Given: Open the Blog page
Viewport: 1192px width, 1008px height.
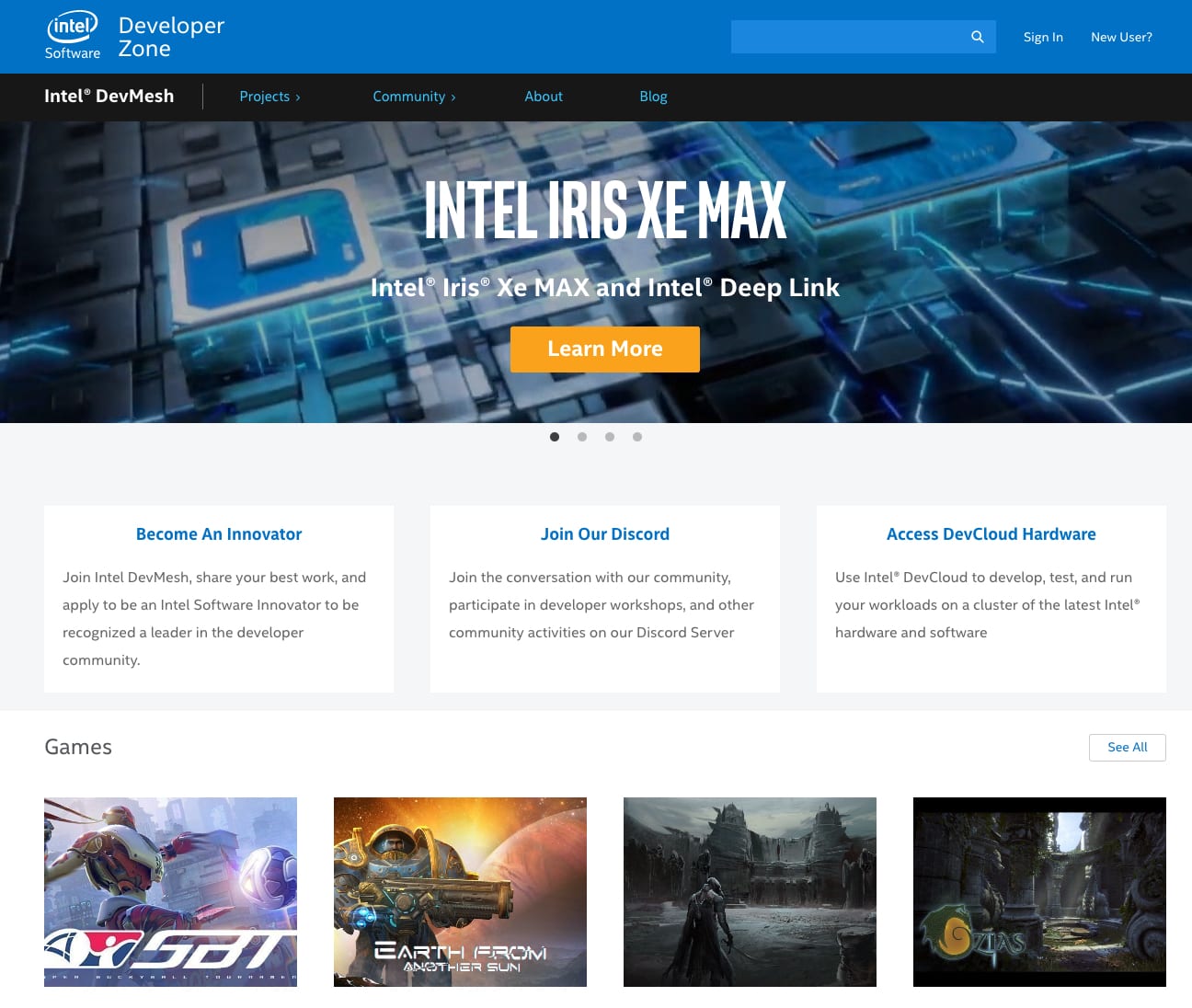Looking at the screenshot, I should tap(653, 97).
